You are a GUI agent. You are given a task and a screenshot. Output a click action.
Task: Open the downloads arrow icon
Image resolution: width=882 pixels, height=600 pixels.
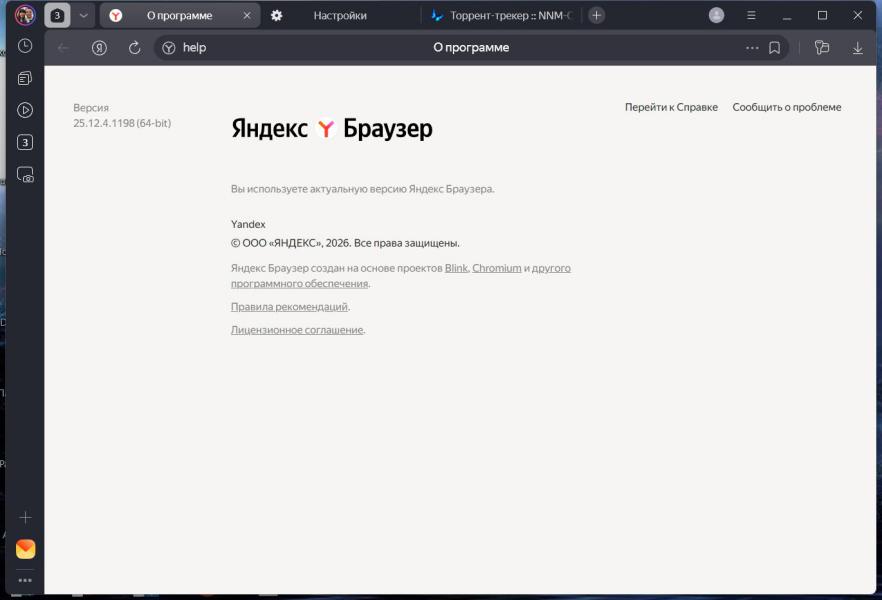coord(857,48)
